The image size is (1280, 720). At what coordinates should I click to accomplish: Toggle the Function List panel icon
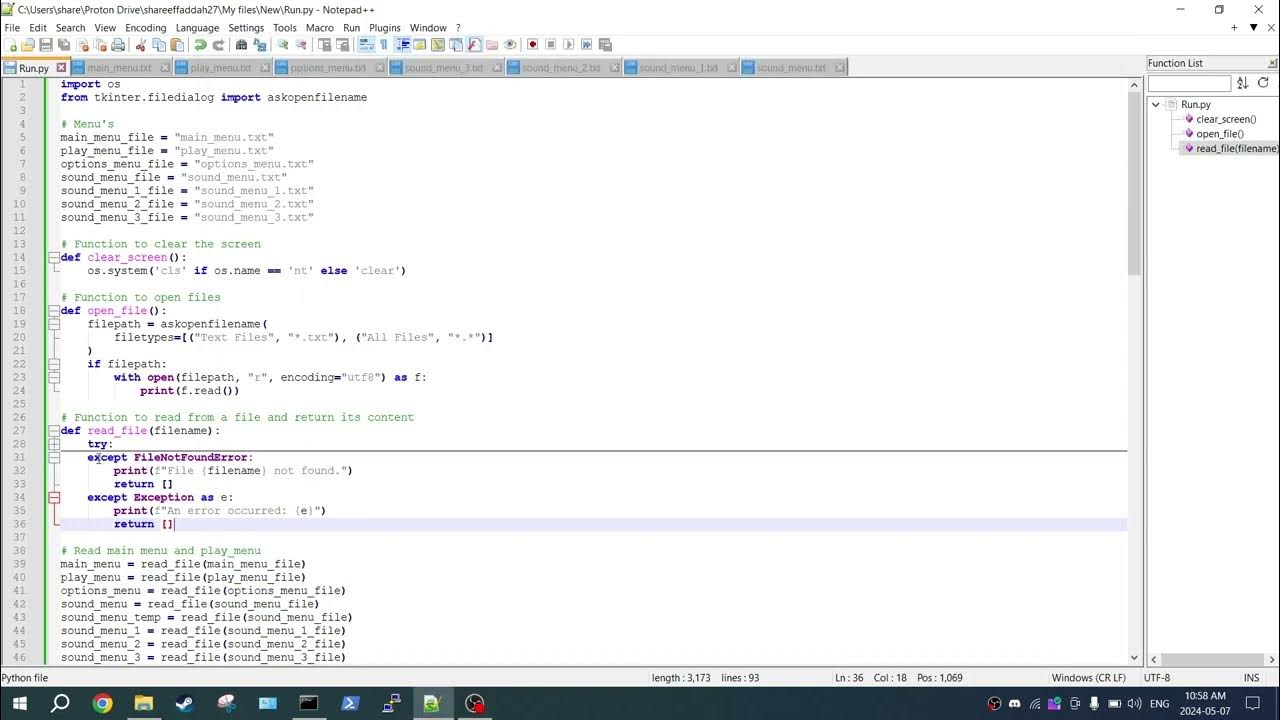click(x=473, y=44)
